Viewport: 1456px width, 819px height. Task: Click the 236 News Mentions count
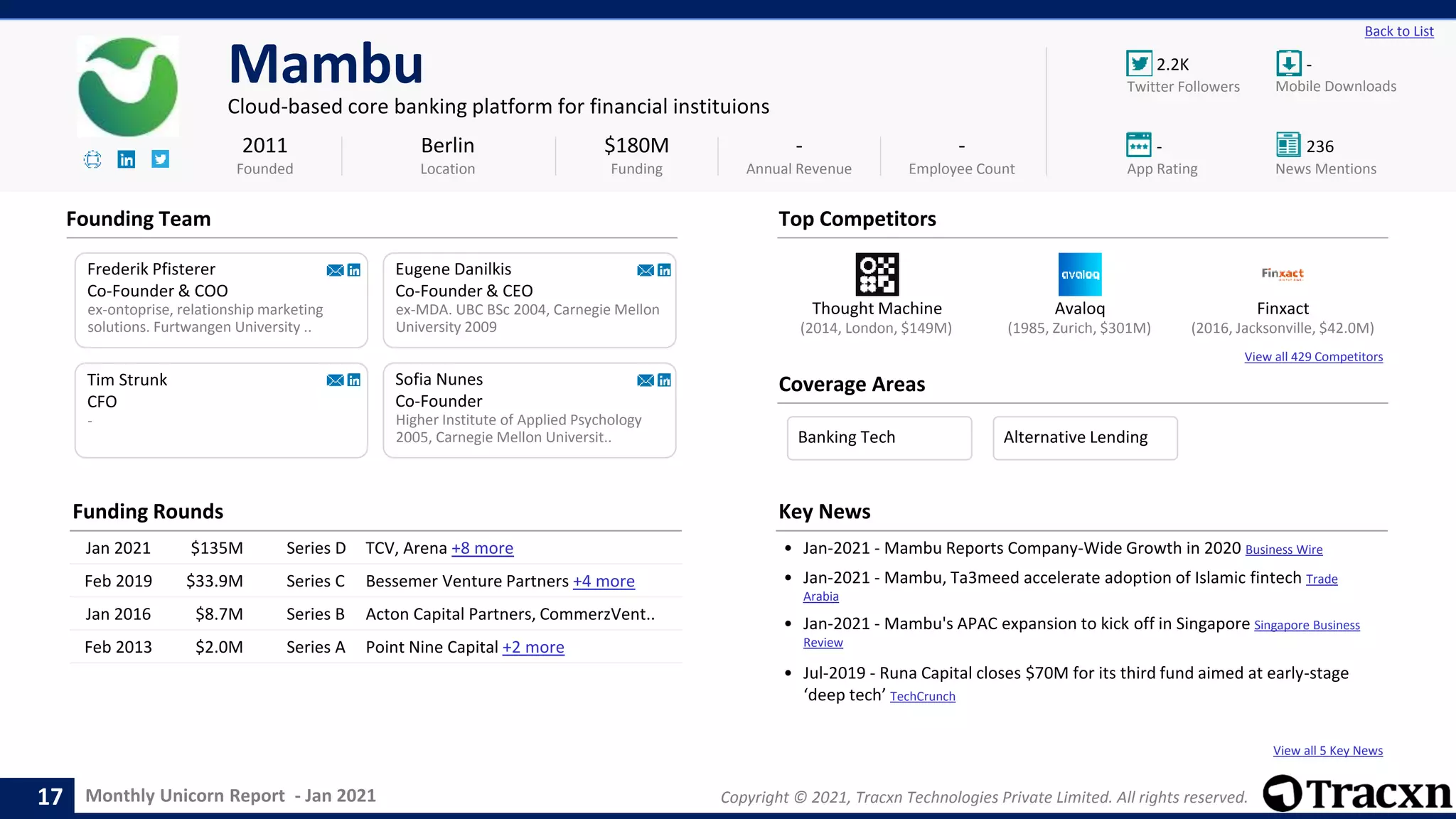pyautogui.click(x=1320, y=146)
